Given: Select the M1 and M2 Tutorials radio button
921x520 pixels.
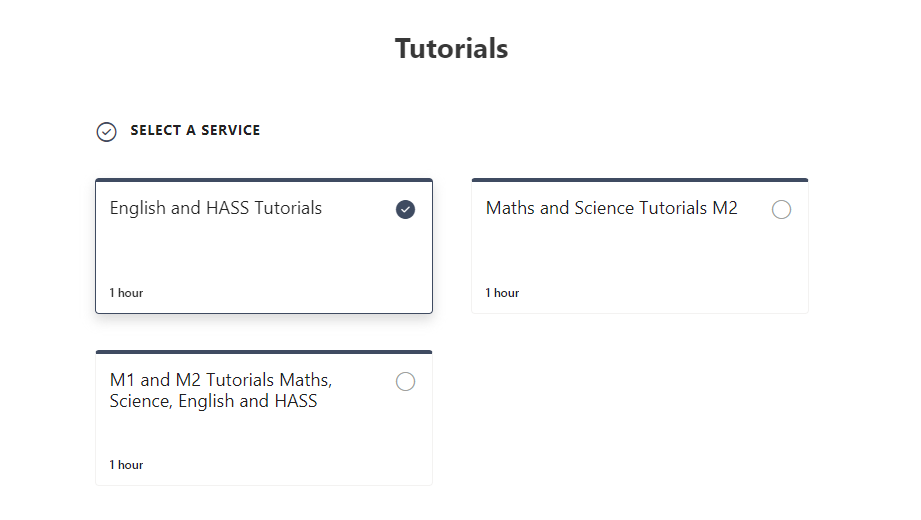Looking at the screenshot, I should click(405, 381).
